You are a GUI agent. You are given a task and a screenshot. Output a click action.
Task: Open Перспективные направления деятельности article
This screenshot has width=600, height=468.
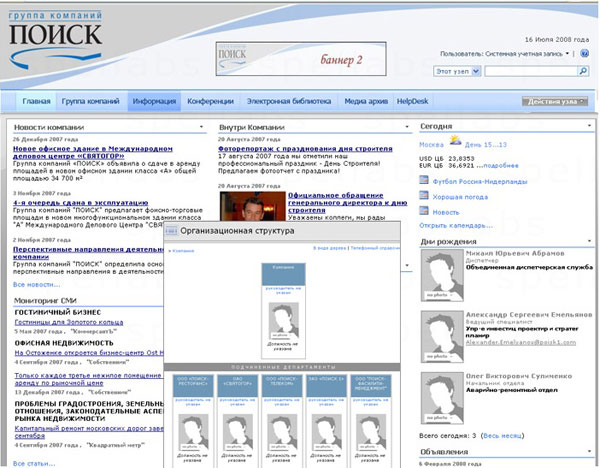pos(89,253)
